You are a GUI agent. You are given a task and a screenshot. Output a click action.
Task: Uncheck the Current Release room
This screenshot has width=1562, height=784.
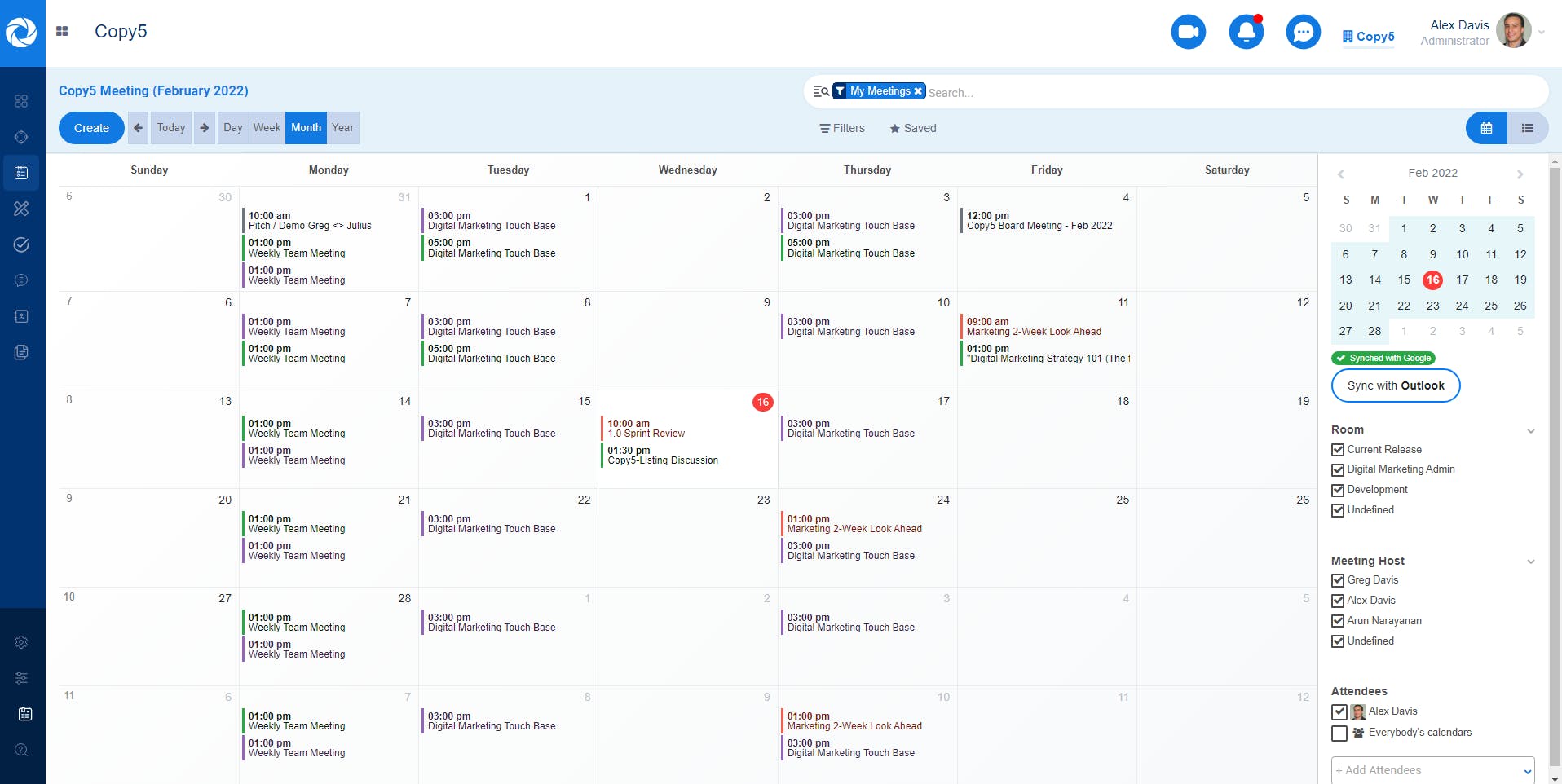1338,450
